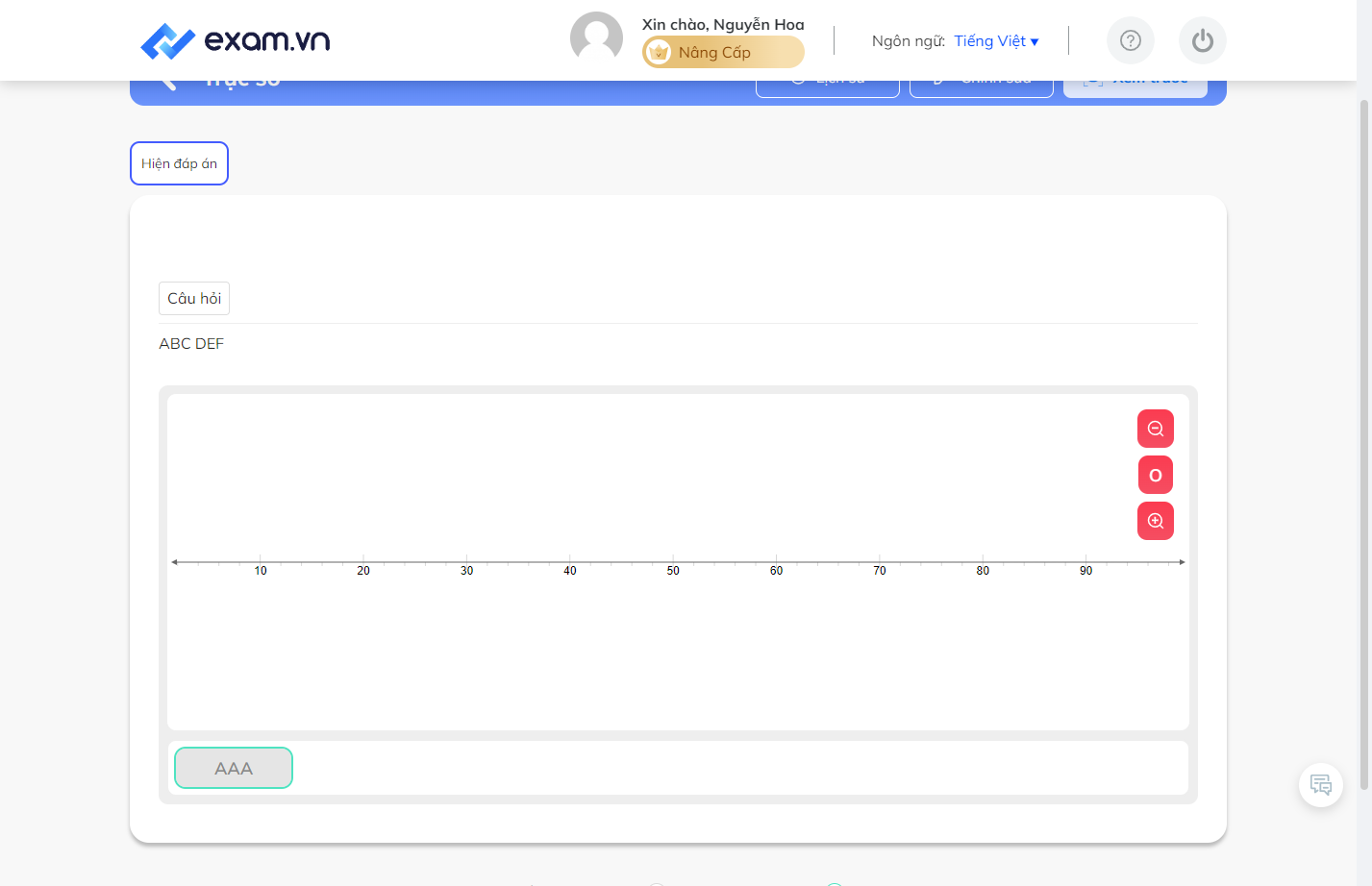Screen dimensions: 1372x886
Task: Zoom out the number line
Action: coord(1156,429)
